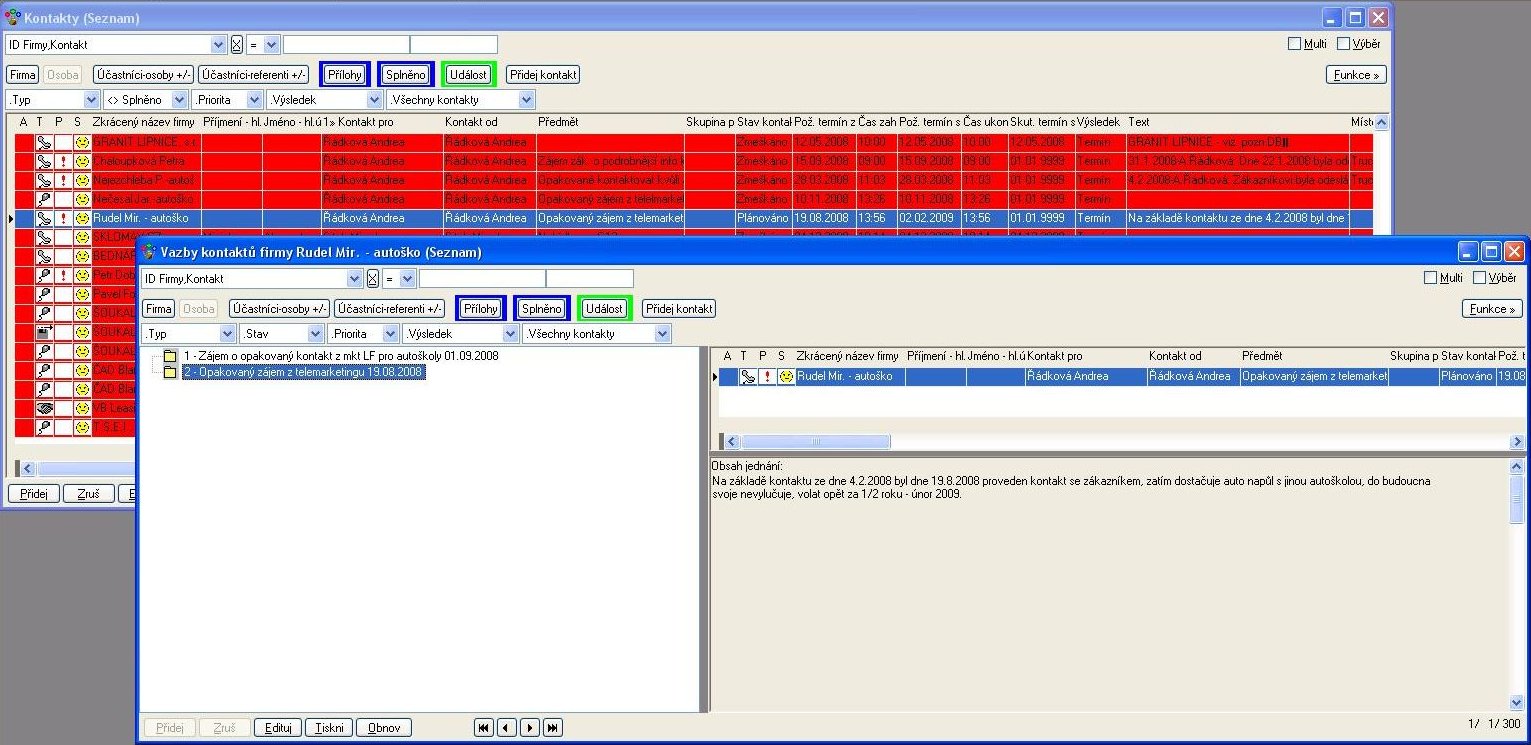The image size is (1531, 745).
Task: Click the Vazby kontaktů window title icon
Action: tap(149, 252)
